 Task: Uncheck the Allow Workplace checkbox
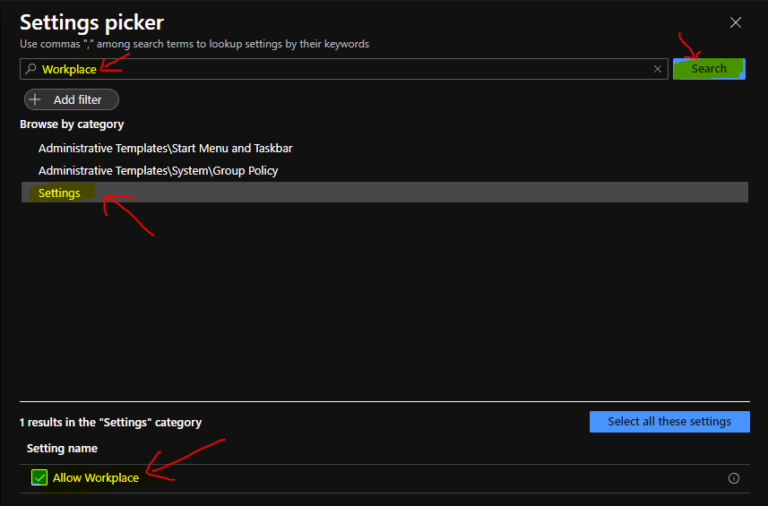click(39, 478)
